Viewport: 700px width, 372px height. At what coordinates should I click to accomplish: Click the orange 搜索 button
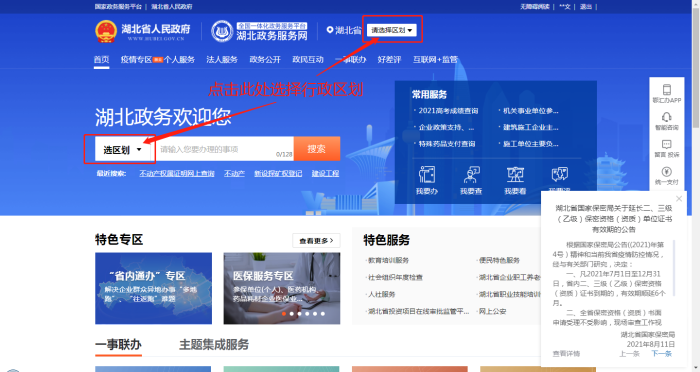coord(317,149)
